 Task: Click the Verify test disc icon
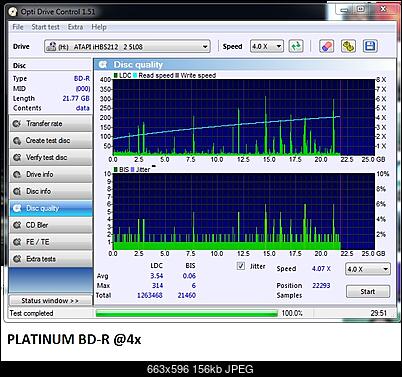click(x=17, y=157)
